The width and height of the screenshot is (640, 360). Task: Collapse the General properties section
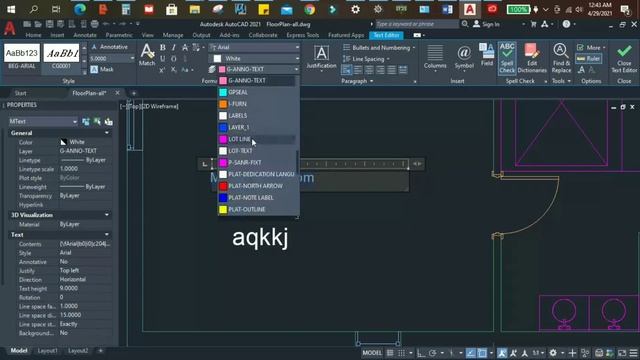click(107, 133)
